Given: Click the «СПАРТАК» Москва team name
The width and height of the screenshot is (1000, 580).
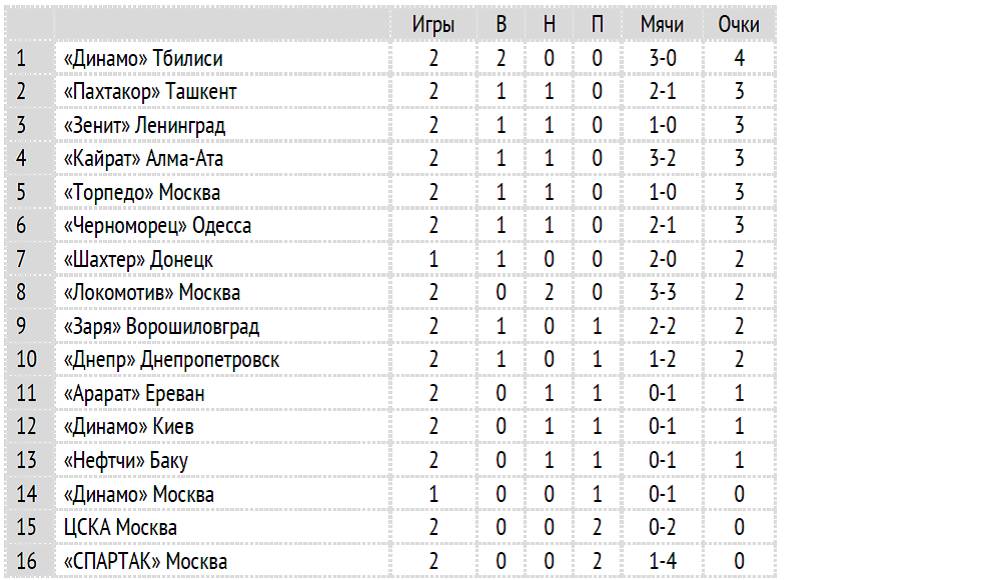Looking at the screenshot, I should (145, 561).
